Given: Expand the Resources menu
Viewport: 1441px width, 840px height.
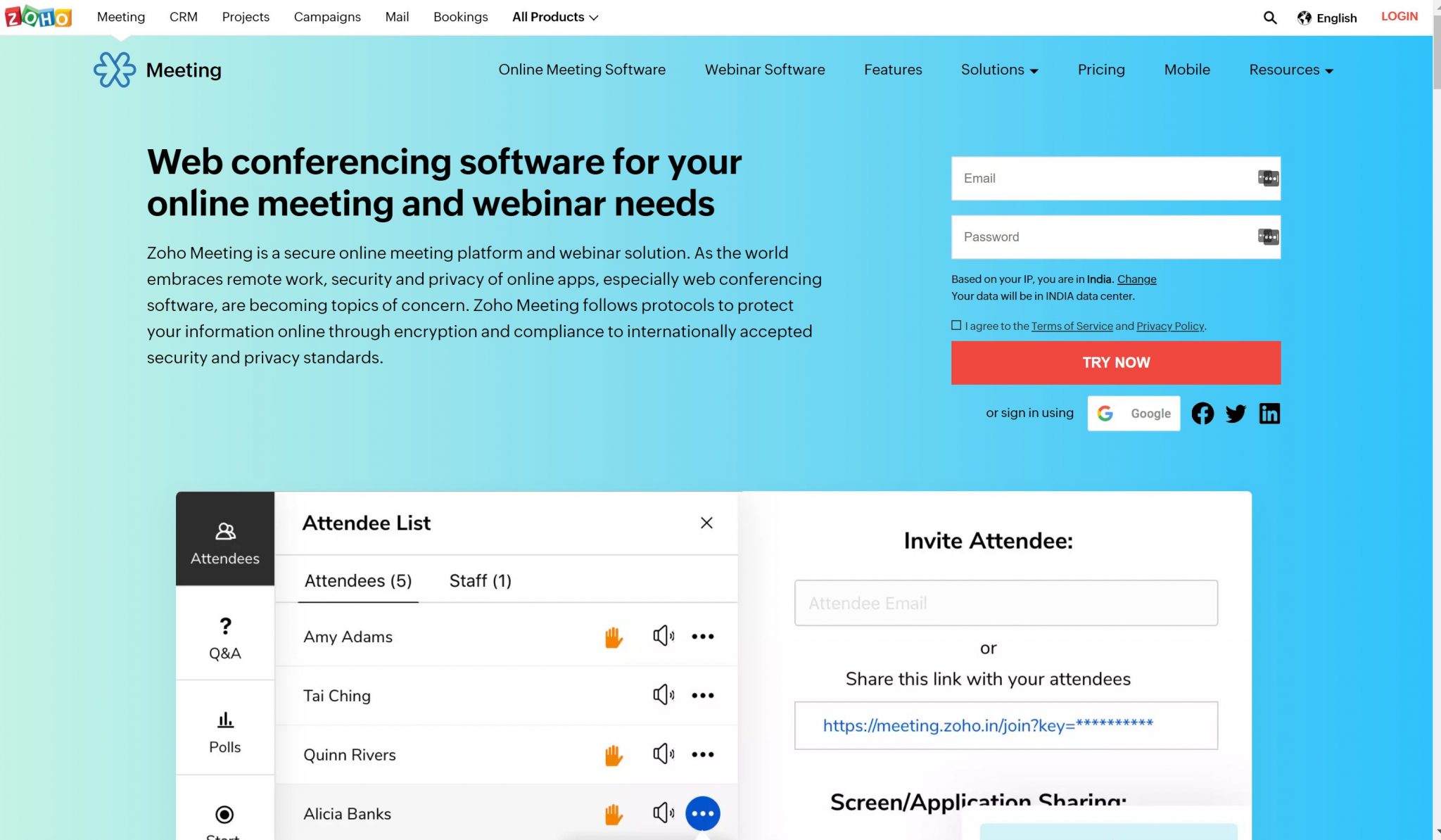Looking at the screenshot, I should click(x=1291, y=70).
